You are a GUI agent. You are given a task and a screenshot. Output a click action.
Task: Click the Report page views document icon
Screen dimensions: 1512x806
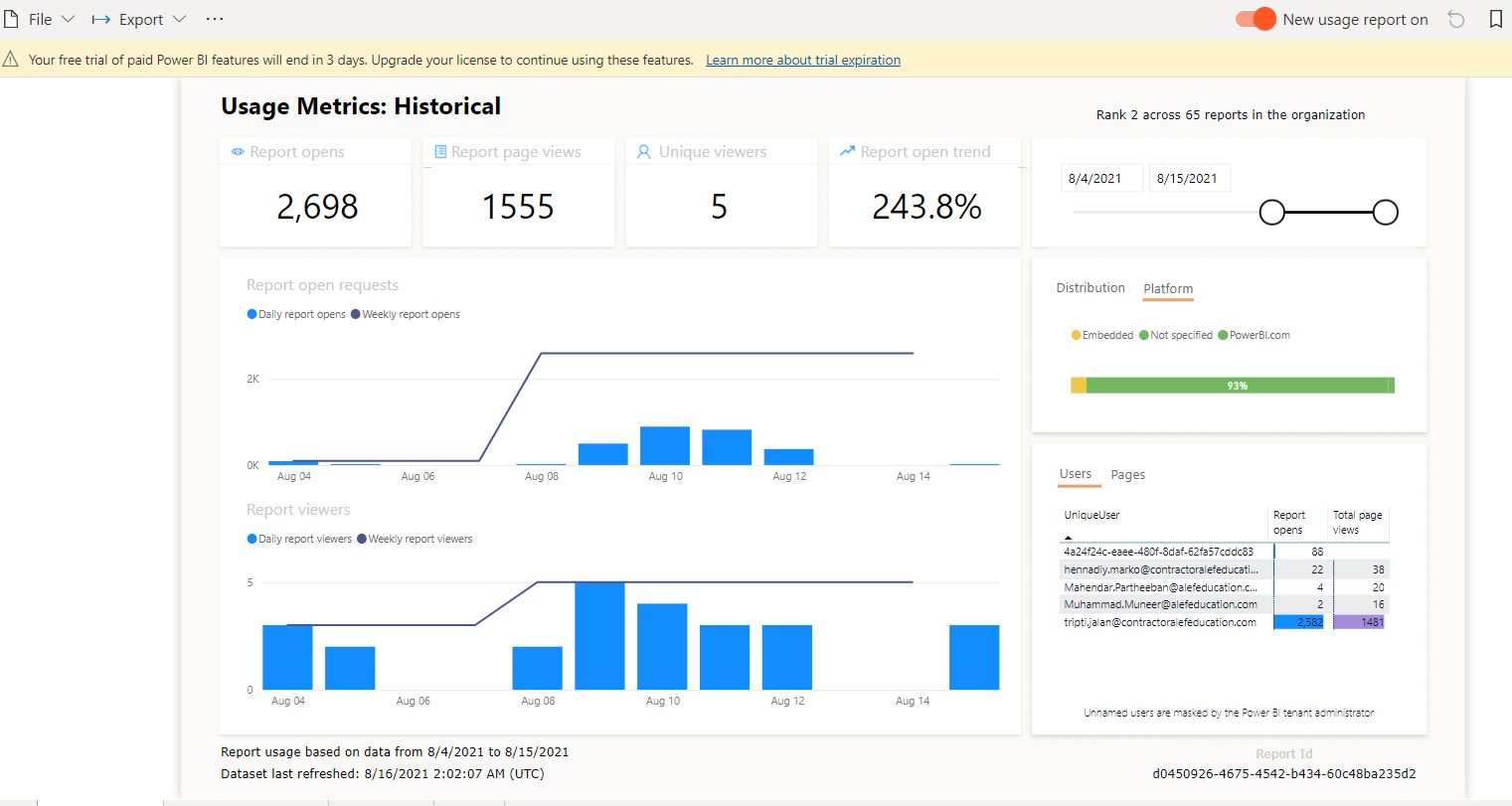(440, 152)
